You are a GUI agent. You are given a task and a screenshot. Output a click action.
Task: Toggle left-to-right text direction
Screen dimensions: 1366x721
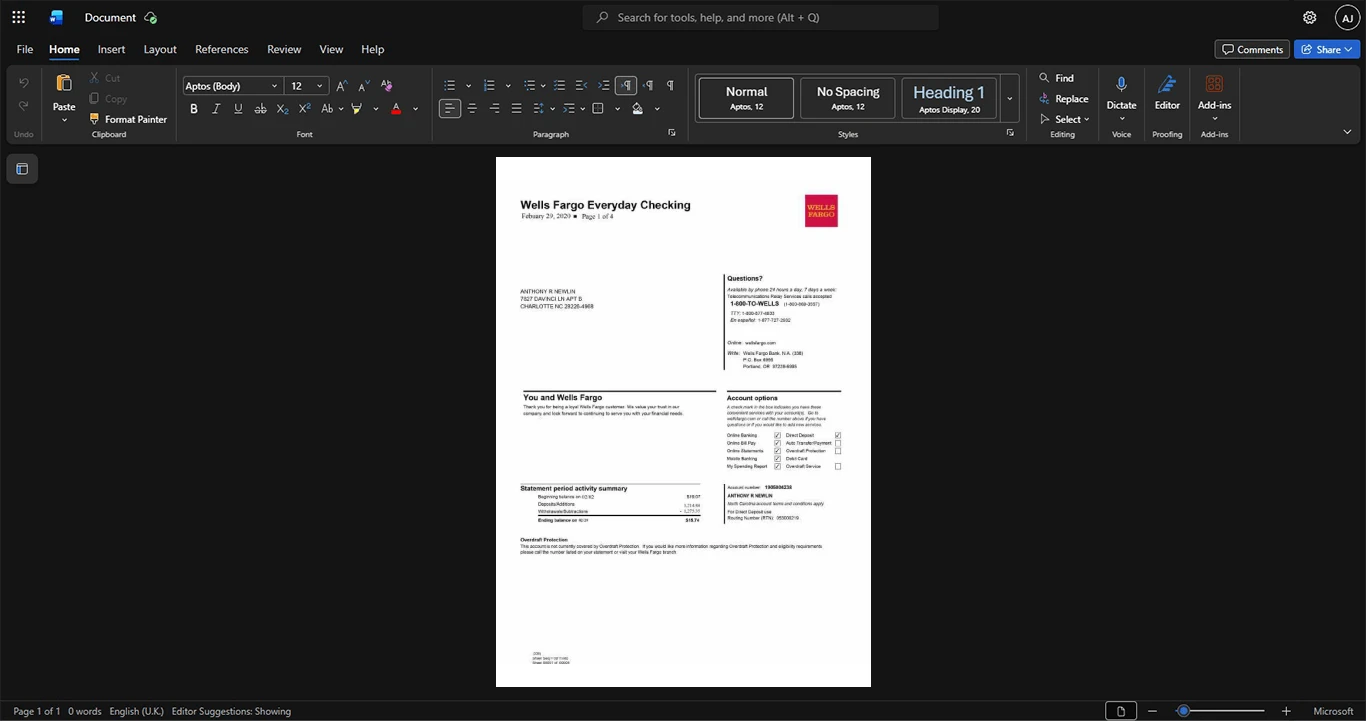click(x=626, y=86)
